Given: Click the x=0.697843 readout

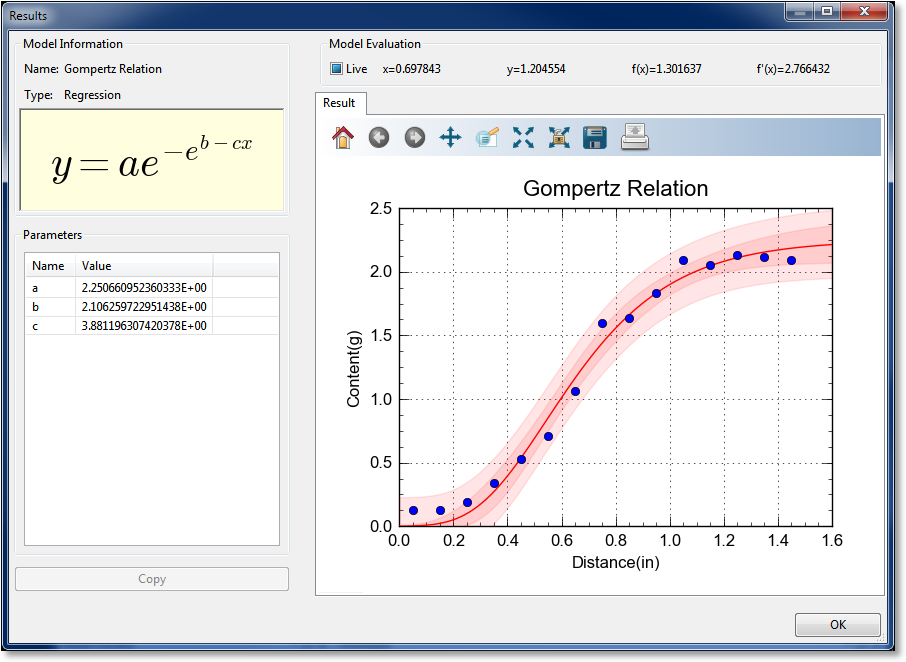Looking at the screenshot, I should [411, 69].
